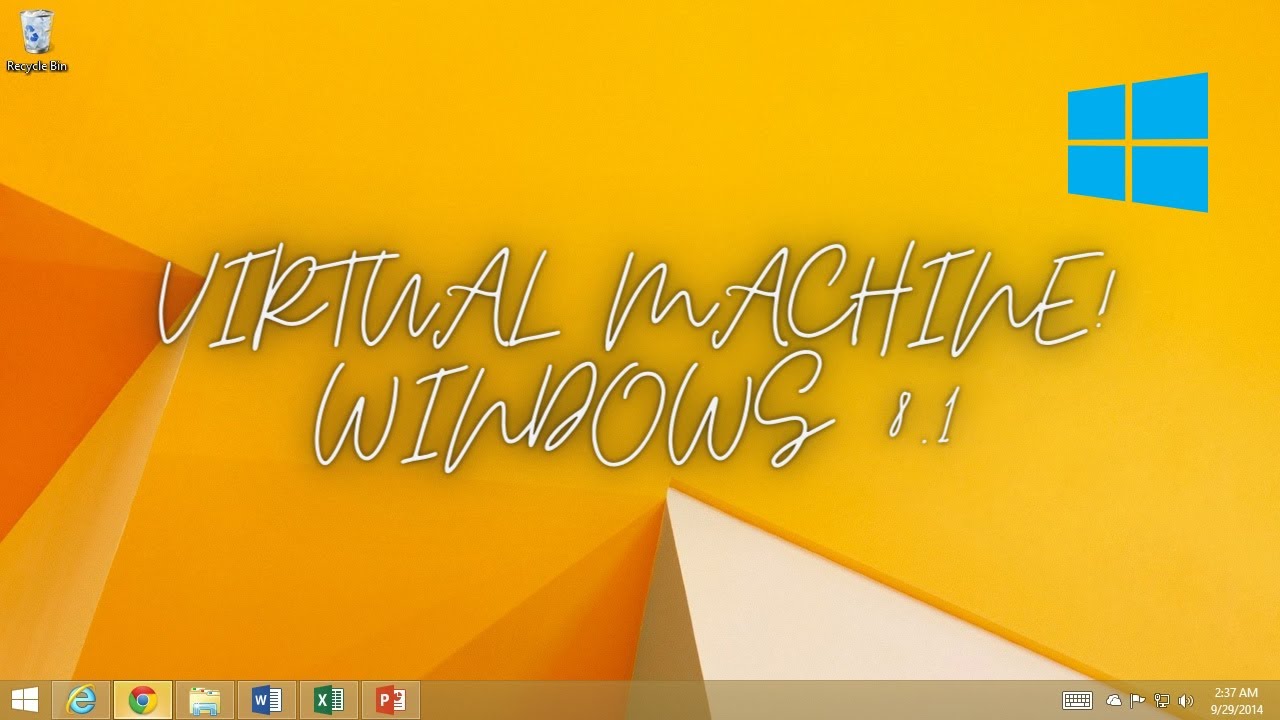The image size is (1280, 720).
Task: Open the Recycle Bin desktop icon
Action: point(37,40)
